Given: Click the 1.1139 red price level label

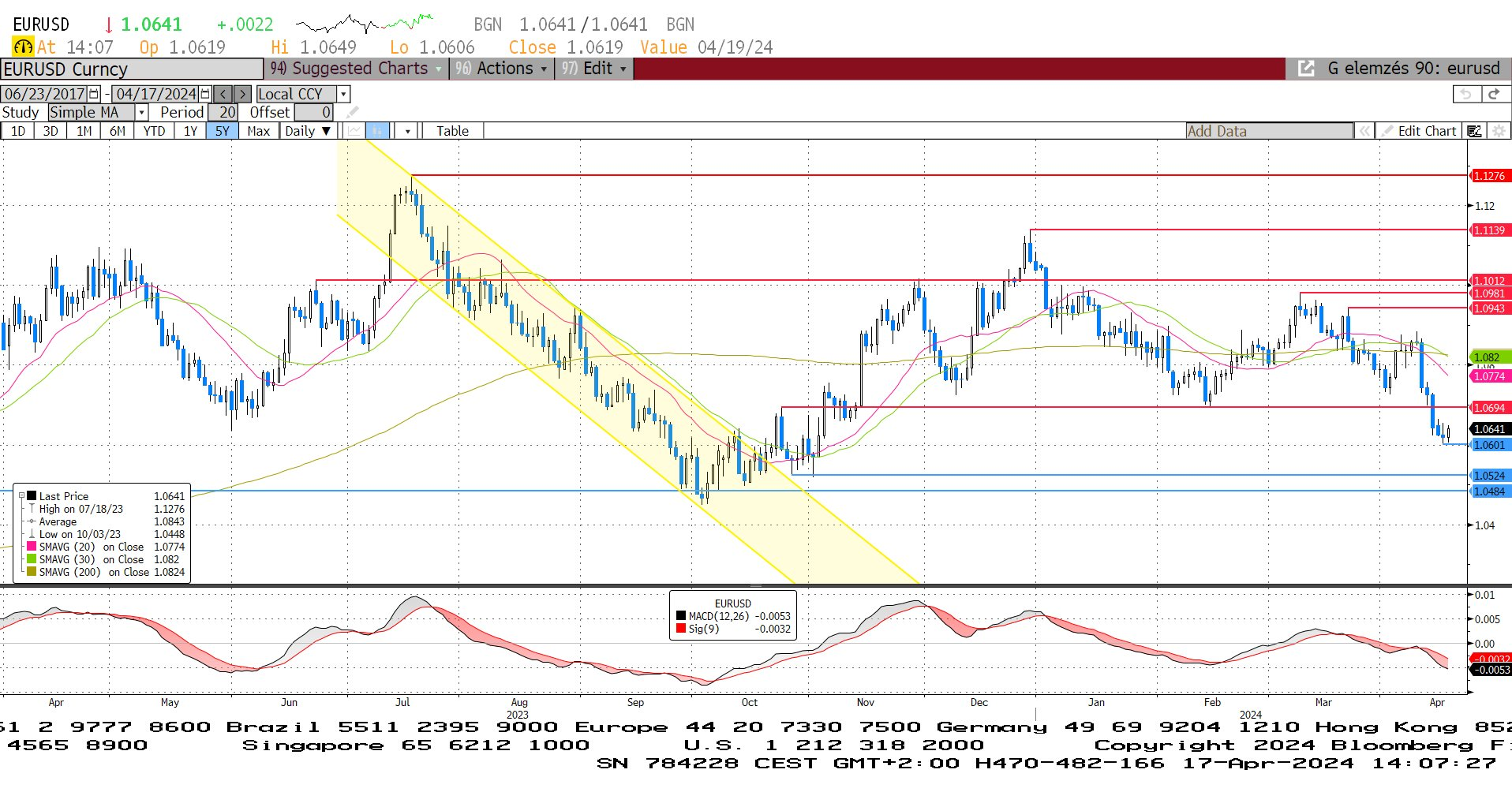Looking at the screenshot, I should [x=1490, y=230].
